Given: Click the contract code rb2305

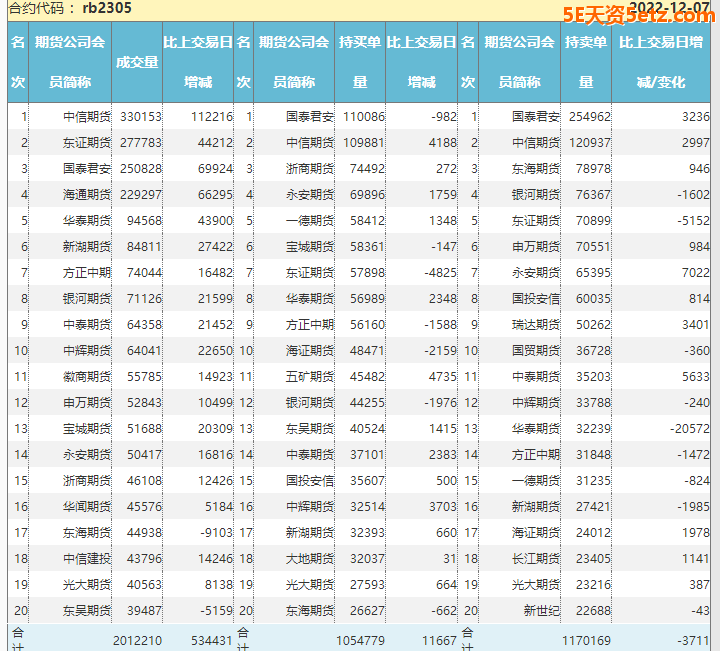Looking at the screenshot, I should pos(107,8).
